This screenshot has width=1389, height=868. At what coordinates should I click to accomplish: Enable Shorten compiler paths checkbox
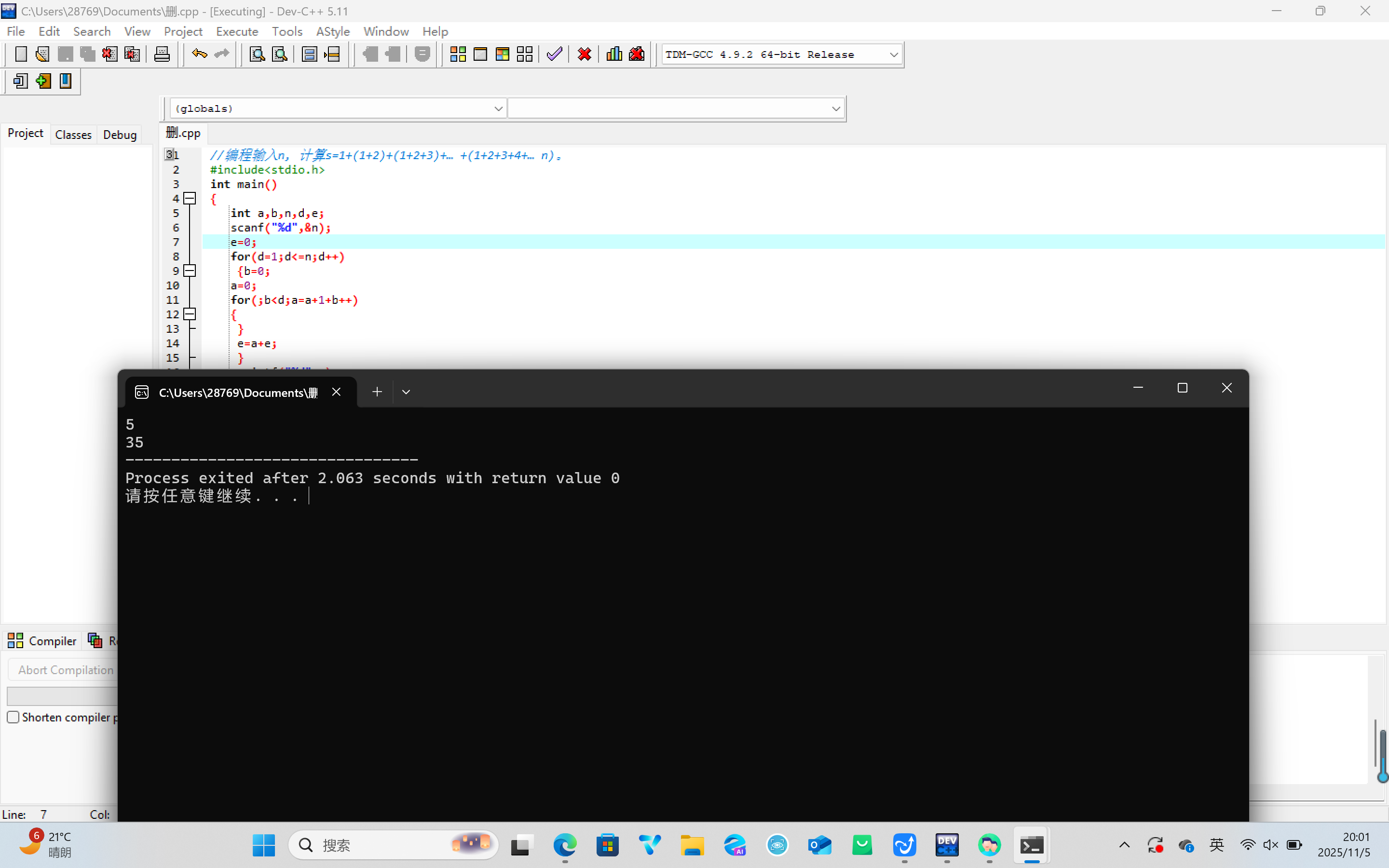pyautogui.click(x=13, y=717)
